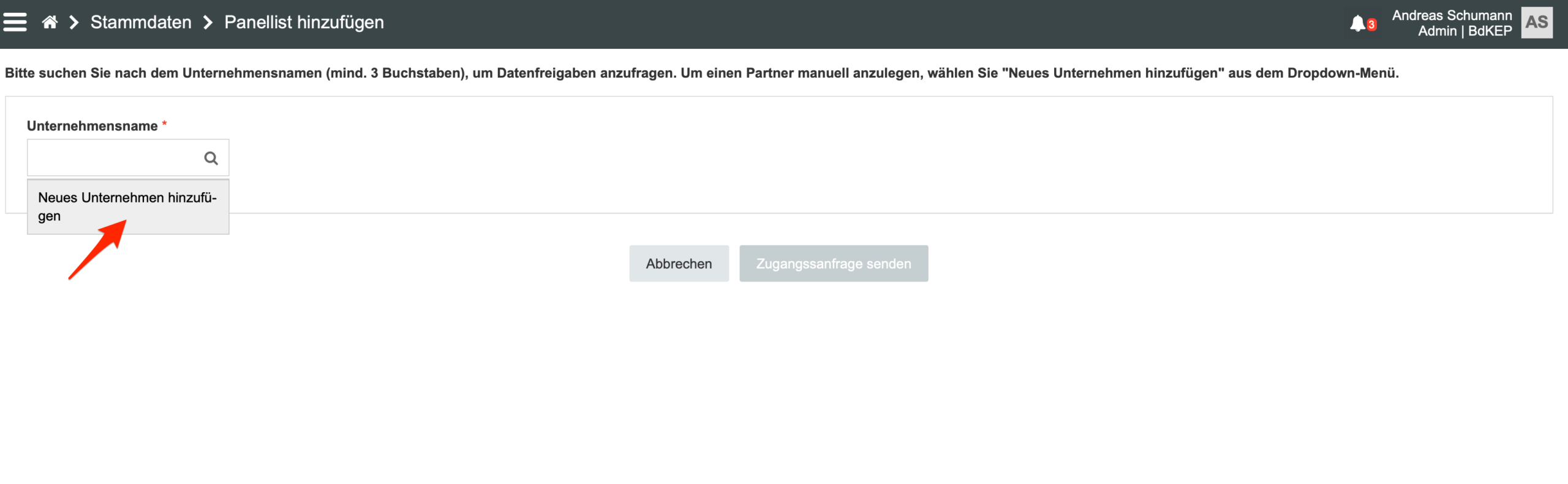This screenshot has width=1568, height=484.
Task: Click Zugangssanfrage senden button
Action: [834, 264]
